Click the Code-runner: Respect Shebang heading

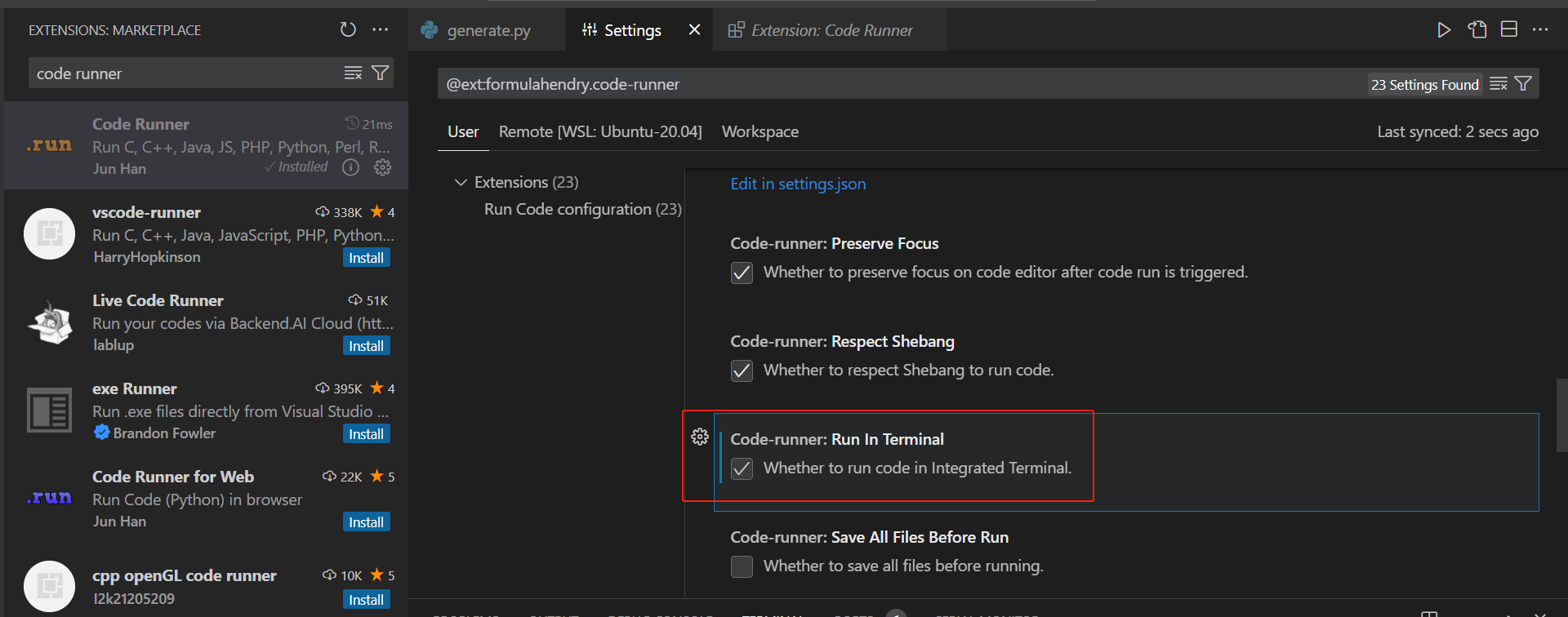[x=842, y=341]
